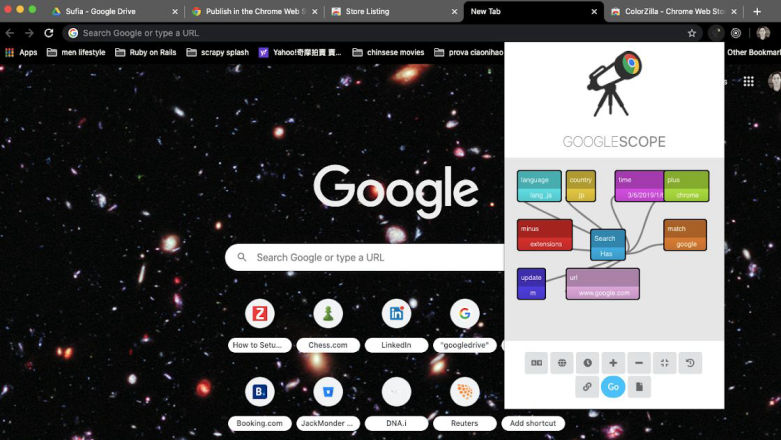Open the LinkedIn shortcut
Viewport: 781px width, 440px height.
click(x=396, y=324)
